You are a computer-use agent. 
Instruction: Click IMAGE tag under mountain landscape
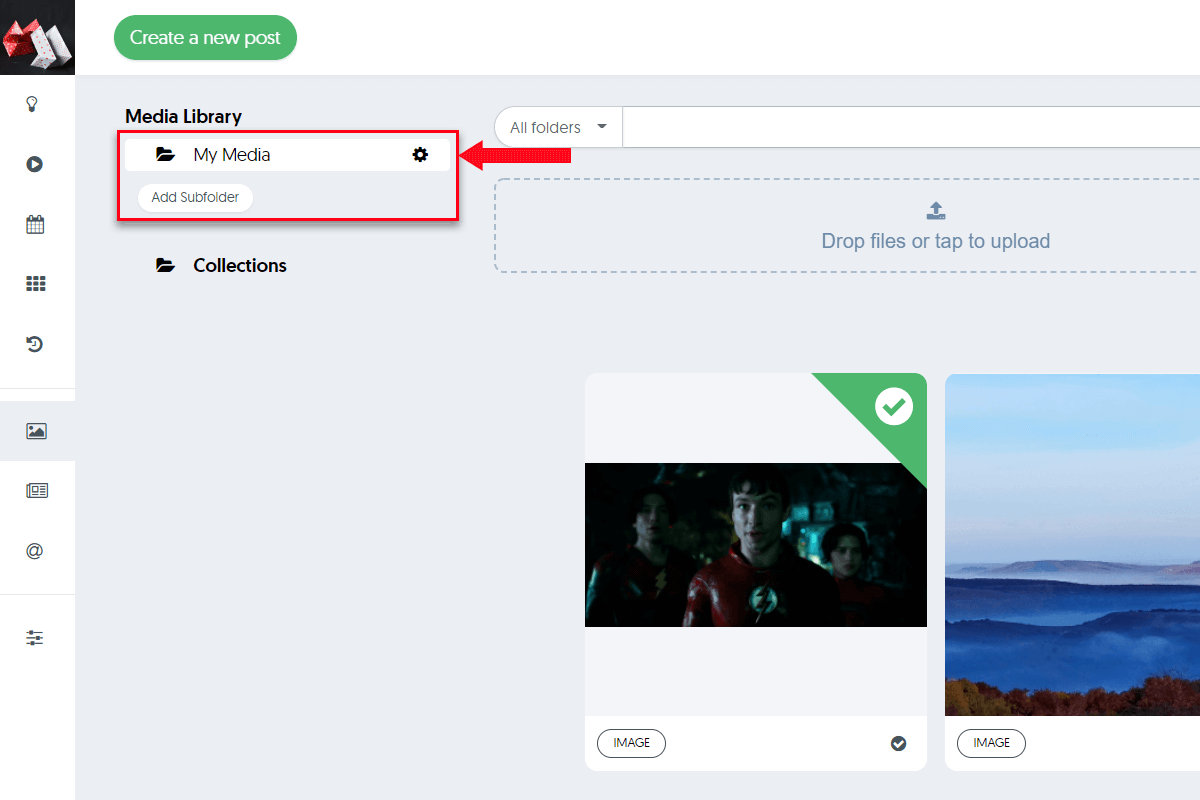point(991,743)
